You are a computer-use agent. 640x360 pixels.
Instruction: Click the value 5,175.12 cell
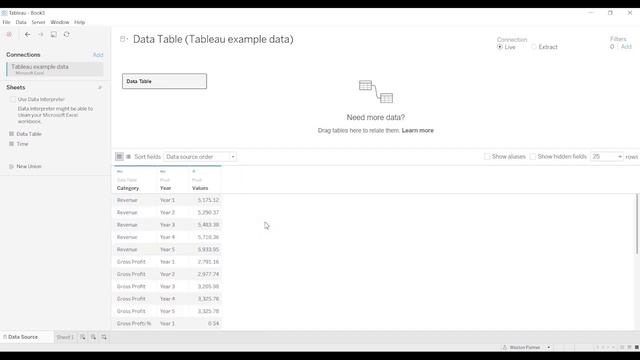click(x=208, y=200)
